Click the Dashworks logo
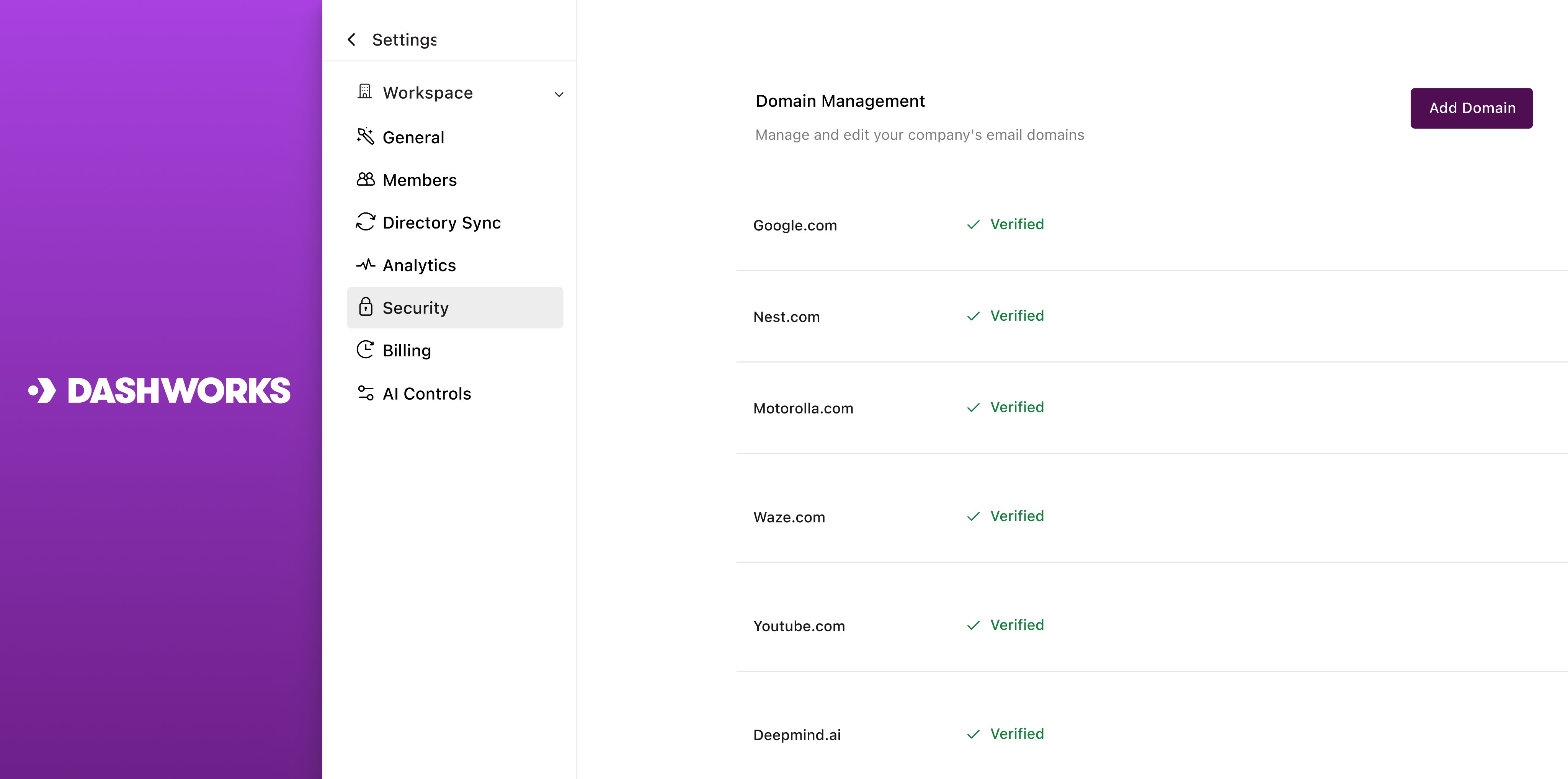 coord(160,390)
